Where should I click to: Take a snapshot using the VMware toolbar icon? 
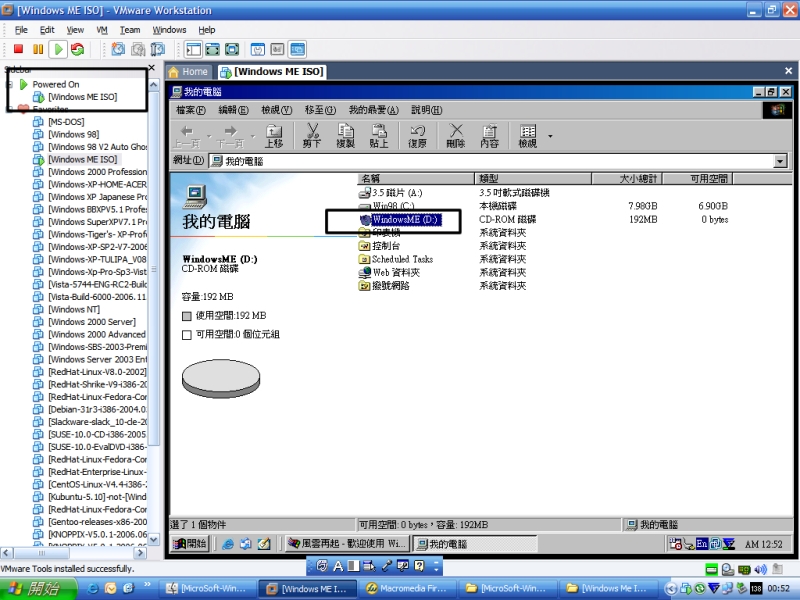(x=118, y=49)
